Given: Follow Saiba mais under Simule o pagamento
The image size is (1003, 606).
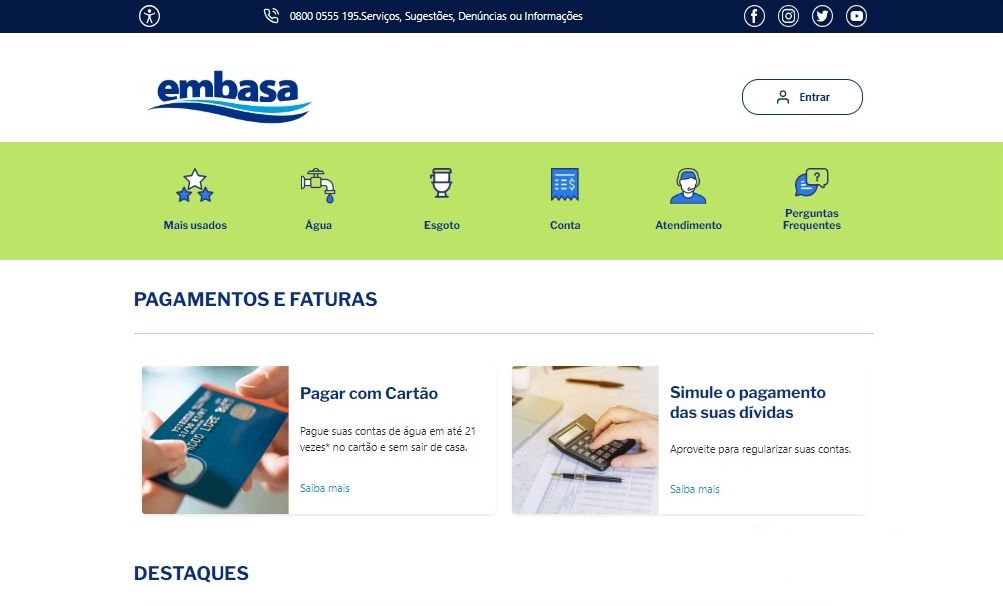Looking at the screenshot, I should (x=695, y=490).
